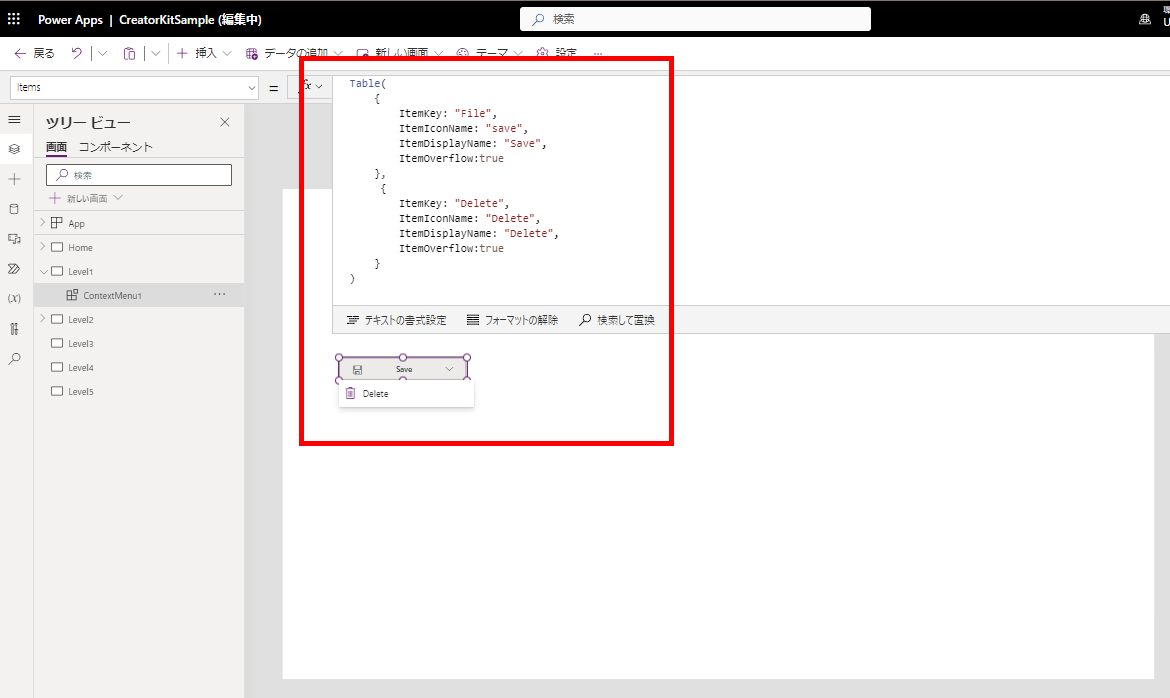Viewport: 1170px width, 698px height.
Task: Click the fx icon beside formula bar
Action: tap(308, 87)
